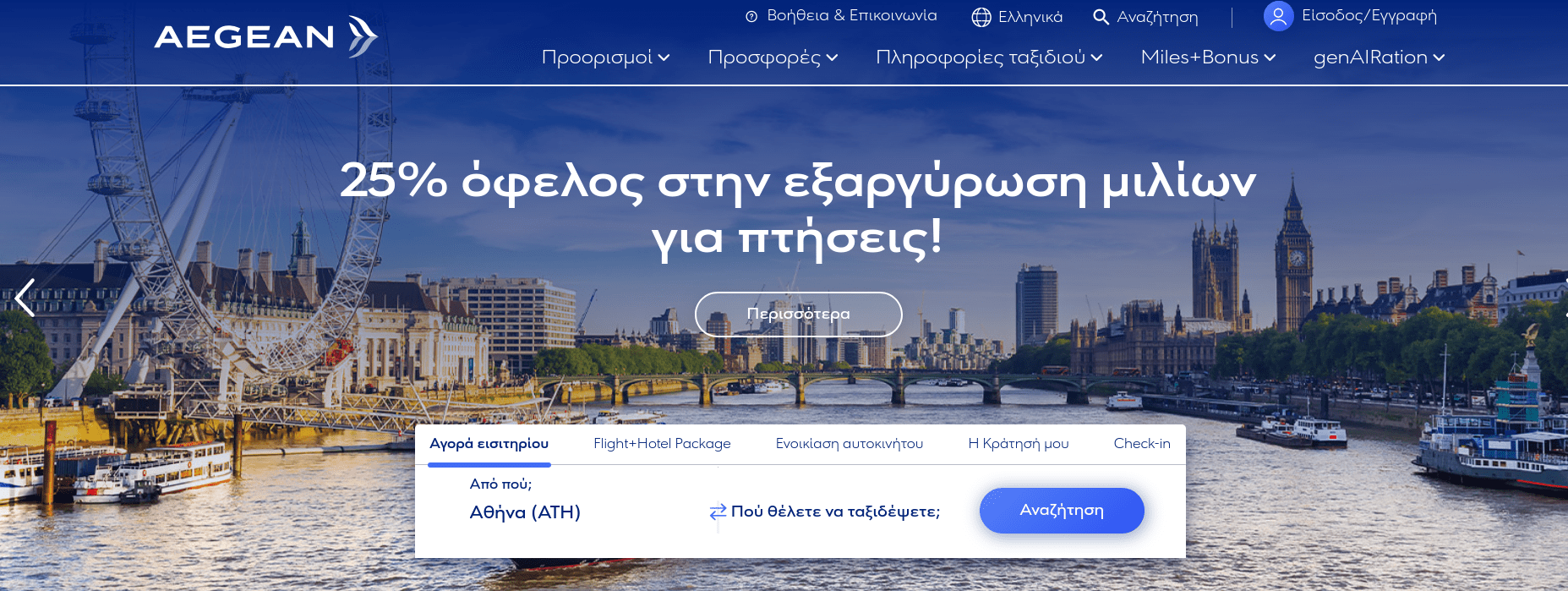Click the Περισσότερα banner button
Image resolution: width=1568 pixels, height=591 pixels.
[798, 315]
